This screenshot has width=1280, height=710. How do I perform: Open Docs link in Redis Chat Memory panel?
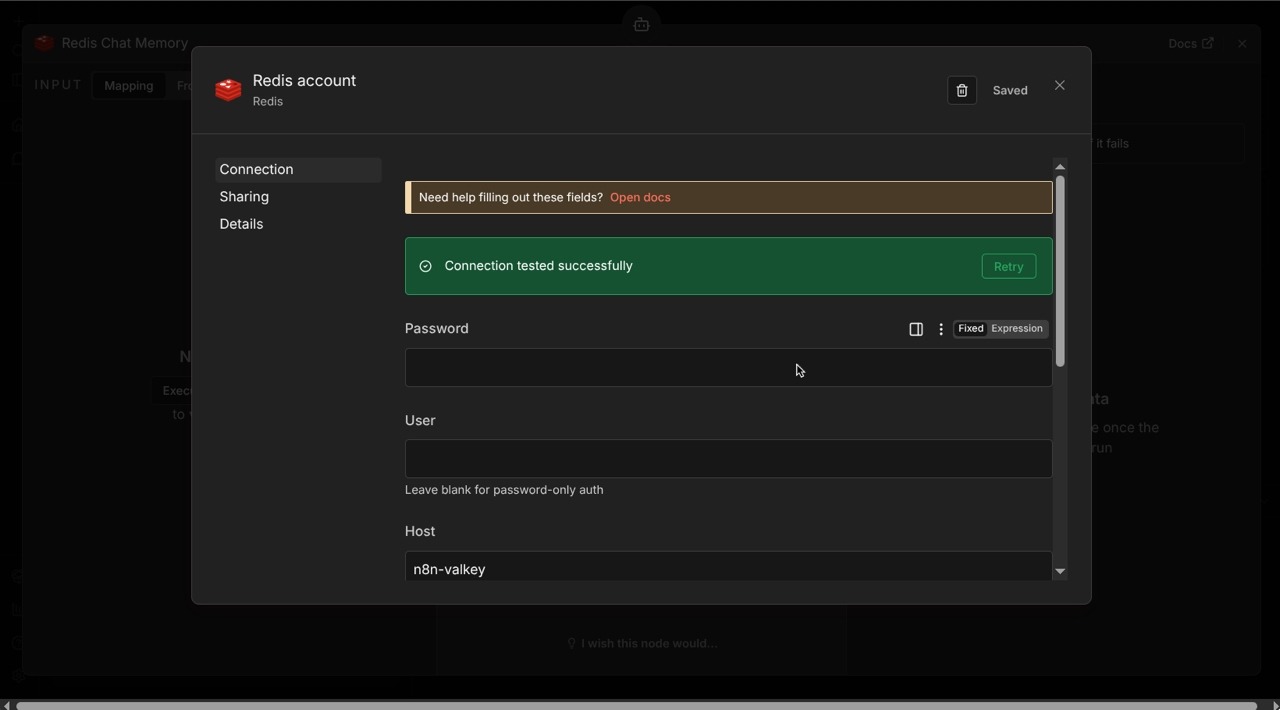click(1190, 44)
